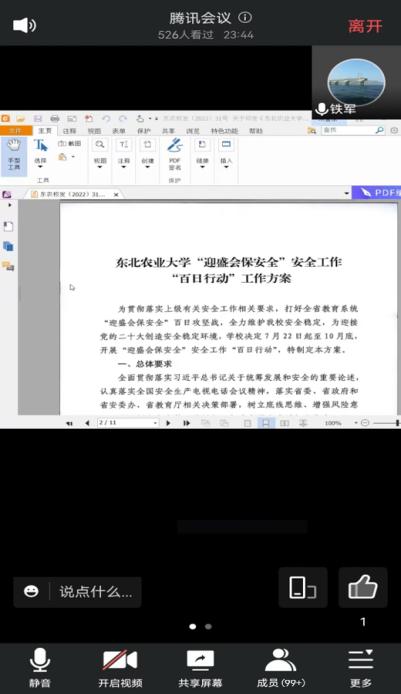Open the 注释 ribbon tab
401x694 pixels.
coord(69,131)
